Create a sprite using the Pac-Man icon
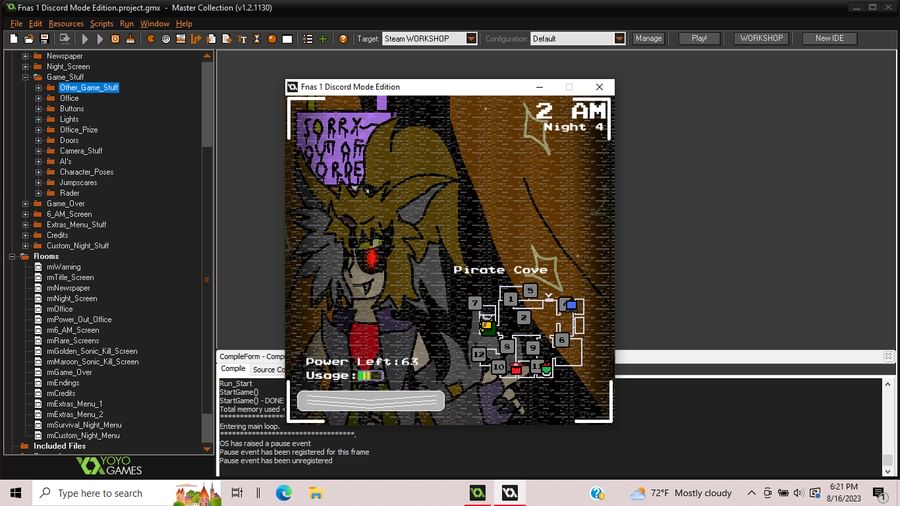This screenshot has width=900, height=506. pyautogui.click(x=150, y=39)
